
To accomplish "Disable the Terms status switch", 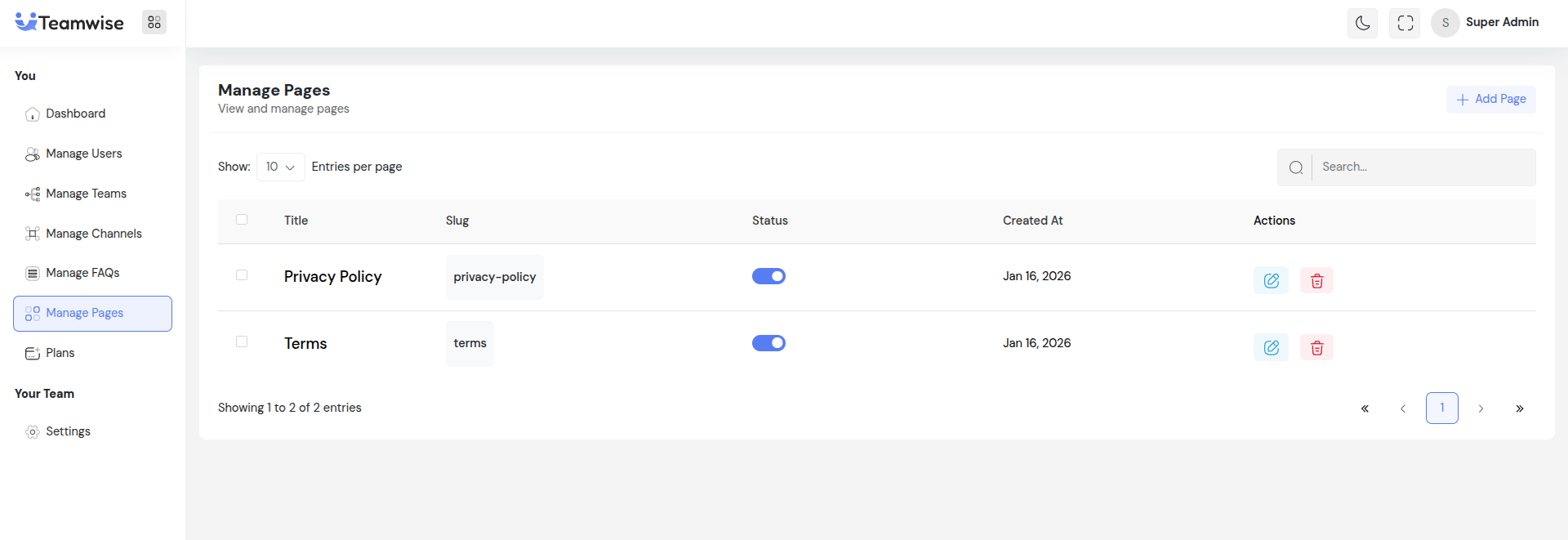I will click(x=768, y=343).
